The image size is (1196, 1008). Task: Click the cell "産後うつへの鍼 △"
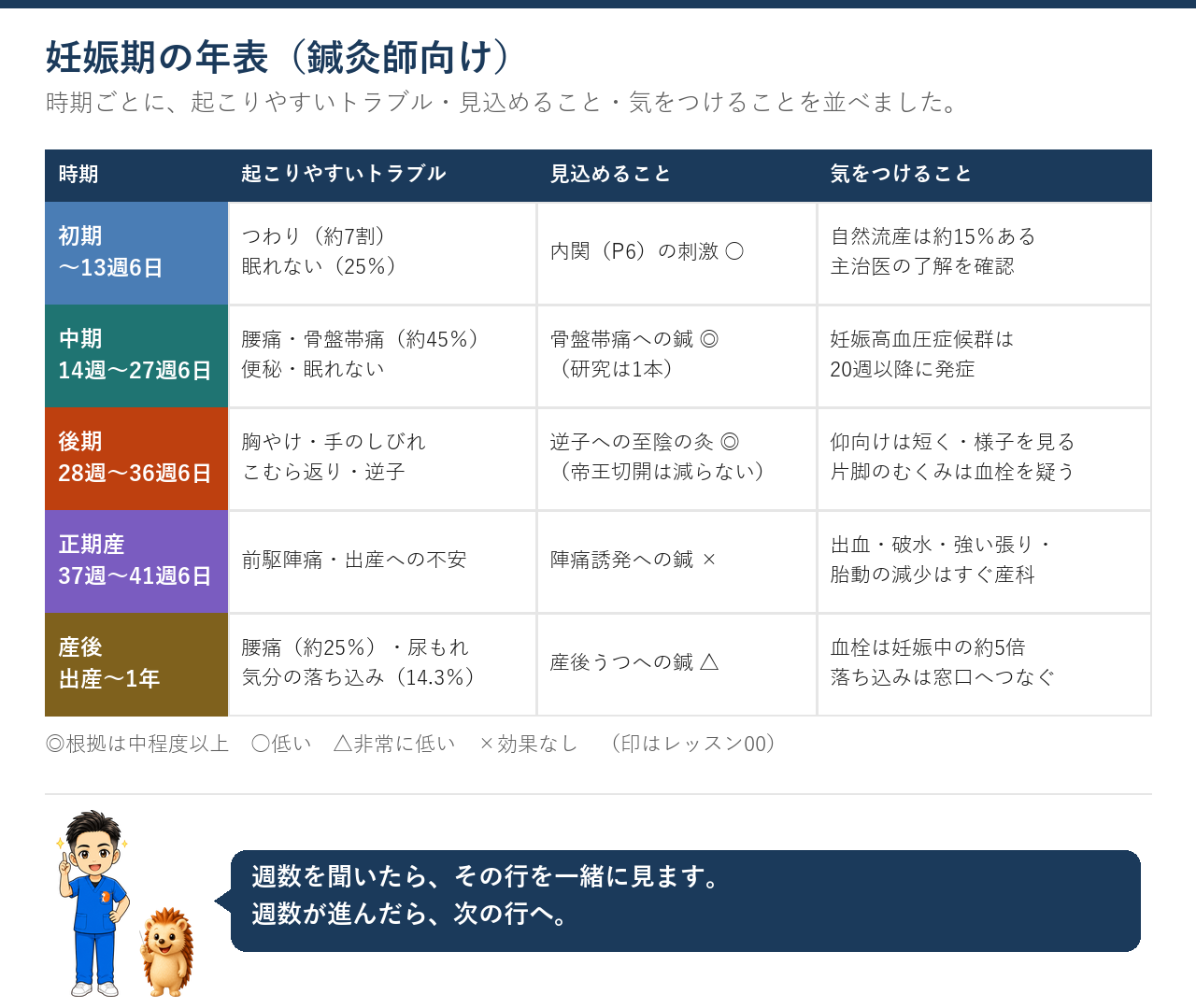pyautogui.click(x=676, y=664)
